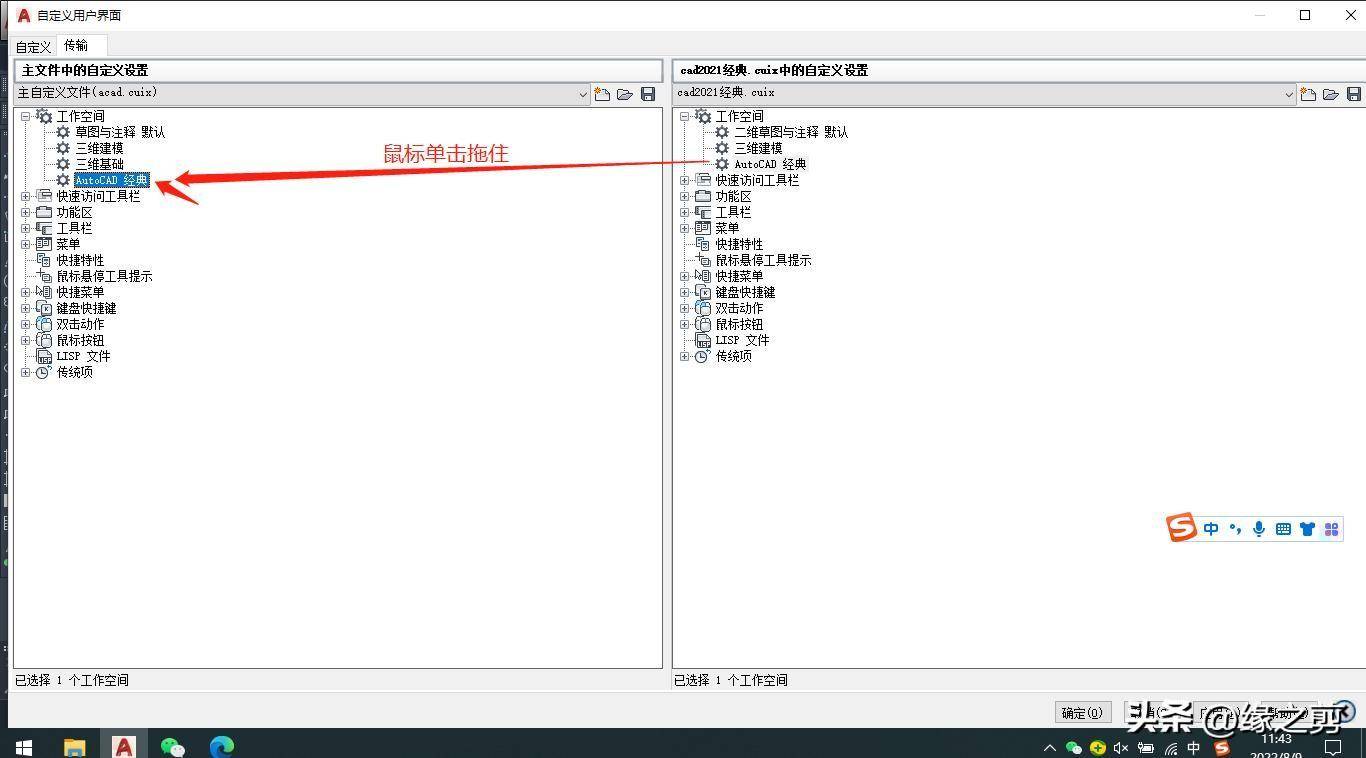
Task: Click 确定(O) button
Action: click(x=1082, y=713)
